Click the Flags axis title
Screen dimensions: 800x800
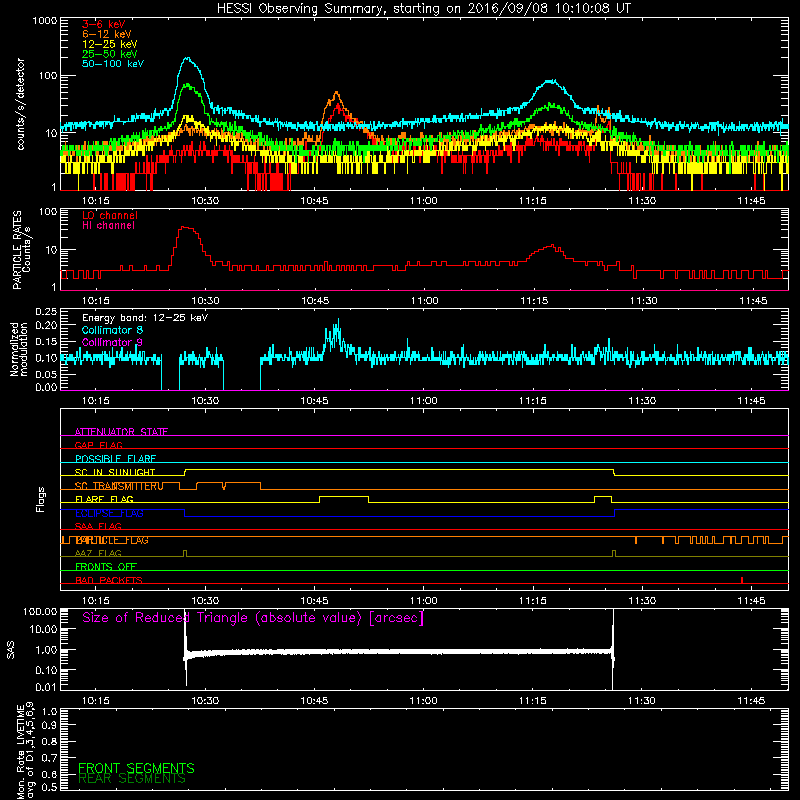(41, 499)
